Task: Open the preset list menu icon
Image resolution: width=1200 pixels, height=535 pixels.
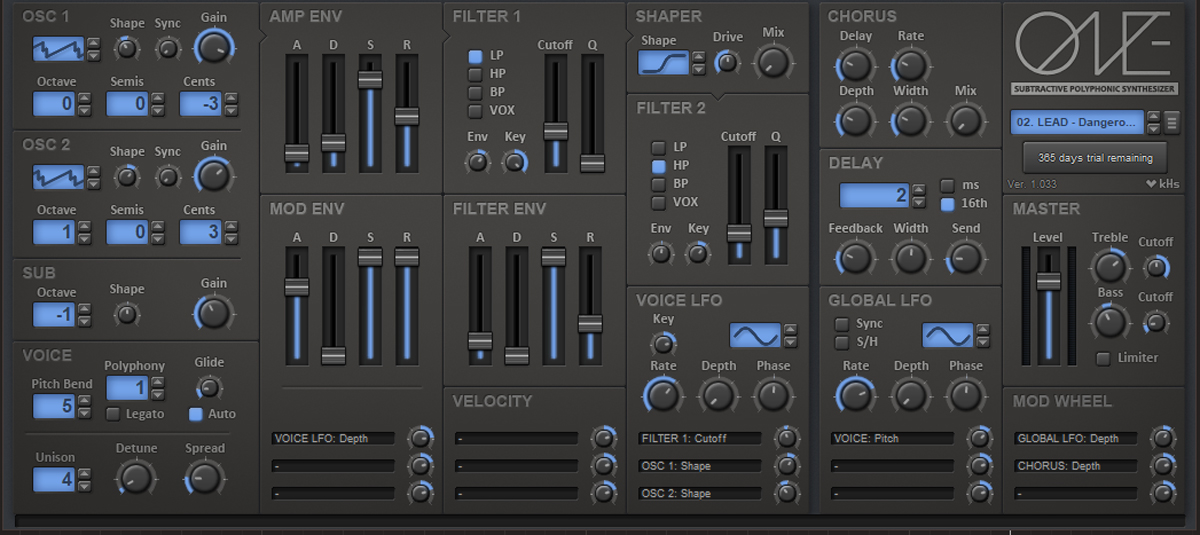Action: [x=1172, y=122]
